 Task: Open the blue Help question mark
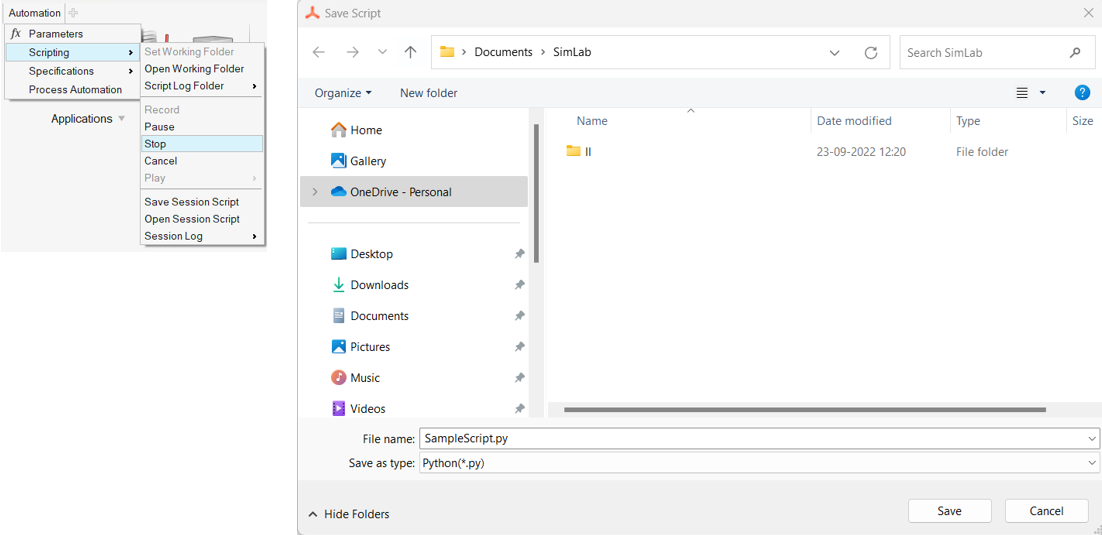(x=1082, y=92)
